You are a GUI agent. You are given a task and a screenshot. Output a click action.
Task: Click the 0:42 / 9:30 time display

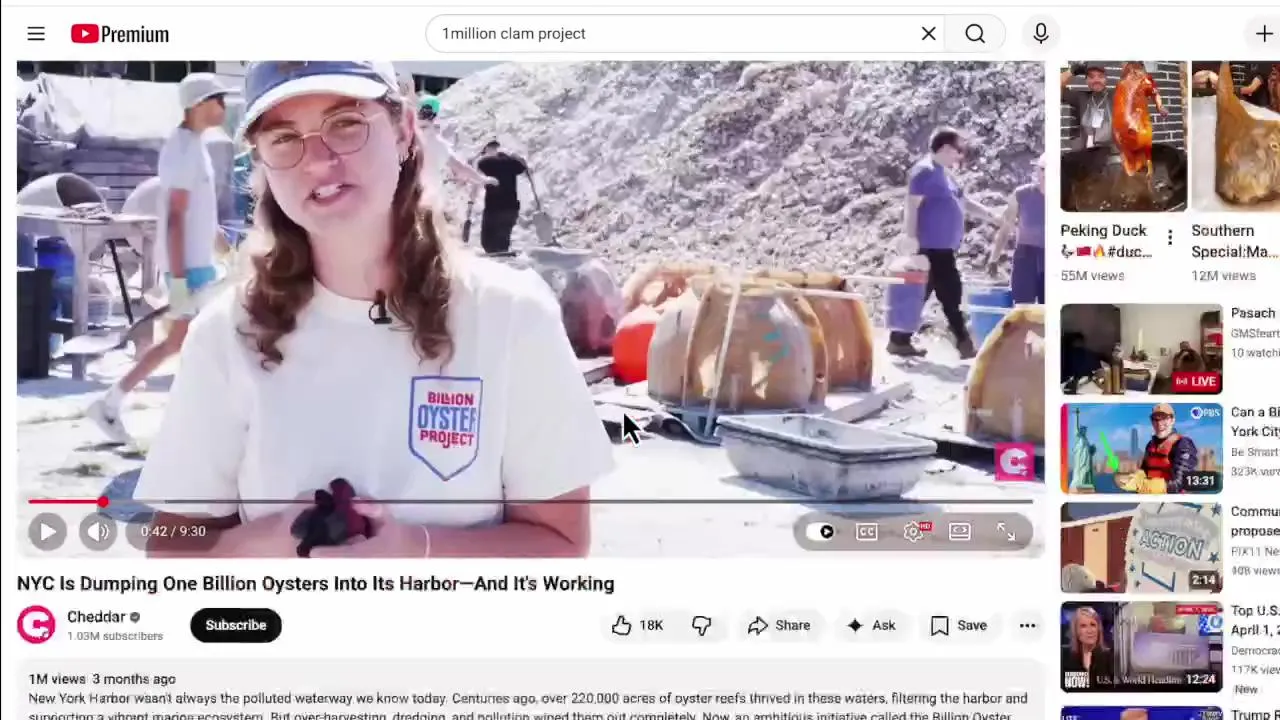(x=173, y=532)
